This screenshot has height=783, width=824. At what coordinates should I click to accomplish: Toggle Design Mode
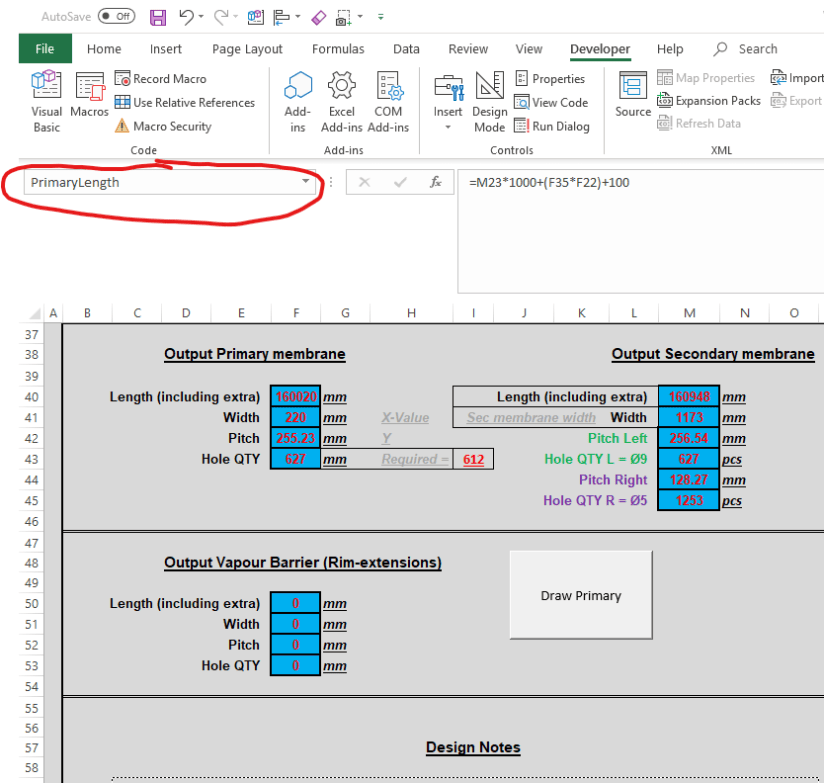[x=489, y=102]
